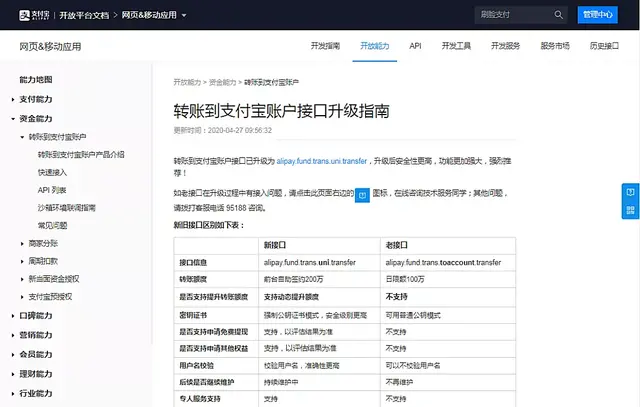Click the search magnifier icon
640x407 pixels.
click(558, 15)
